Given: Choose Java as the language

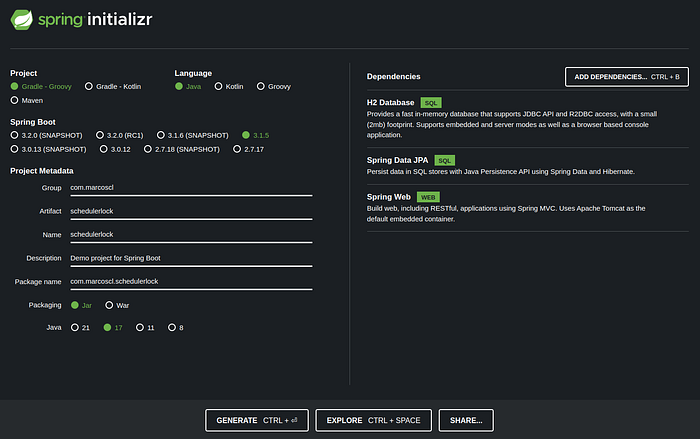Looking at the screenshot, I should [188, 86].
